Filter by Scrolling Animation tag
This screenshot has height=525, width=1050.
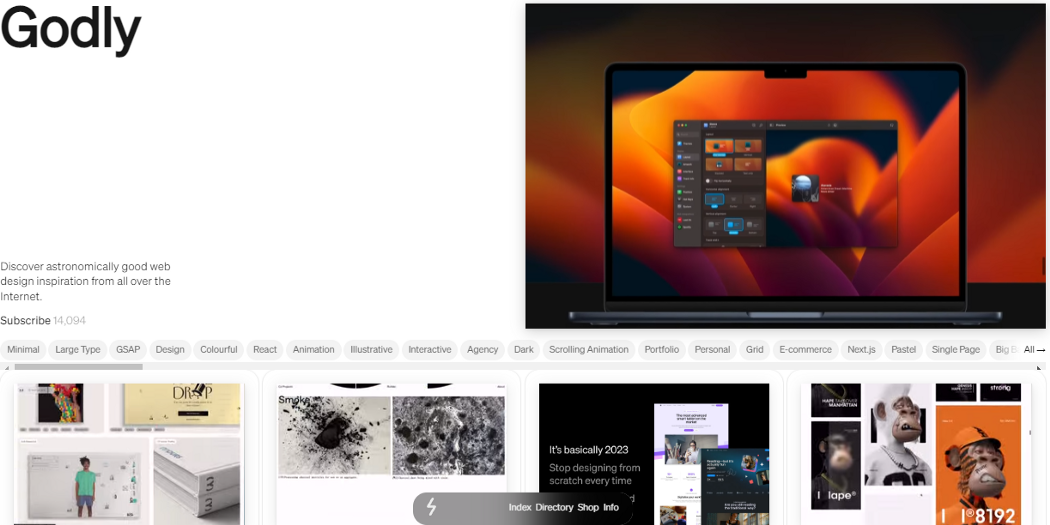point(589,350)
